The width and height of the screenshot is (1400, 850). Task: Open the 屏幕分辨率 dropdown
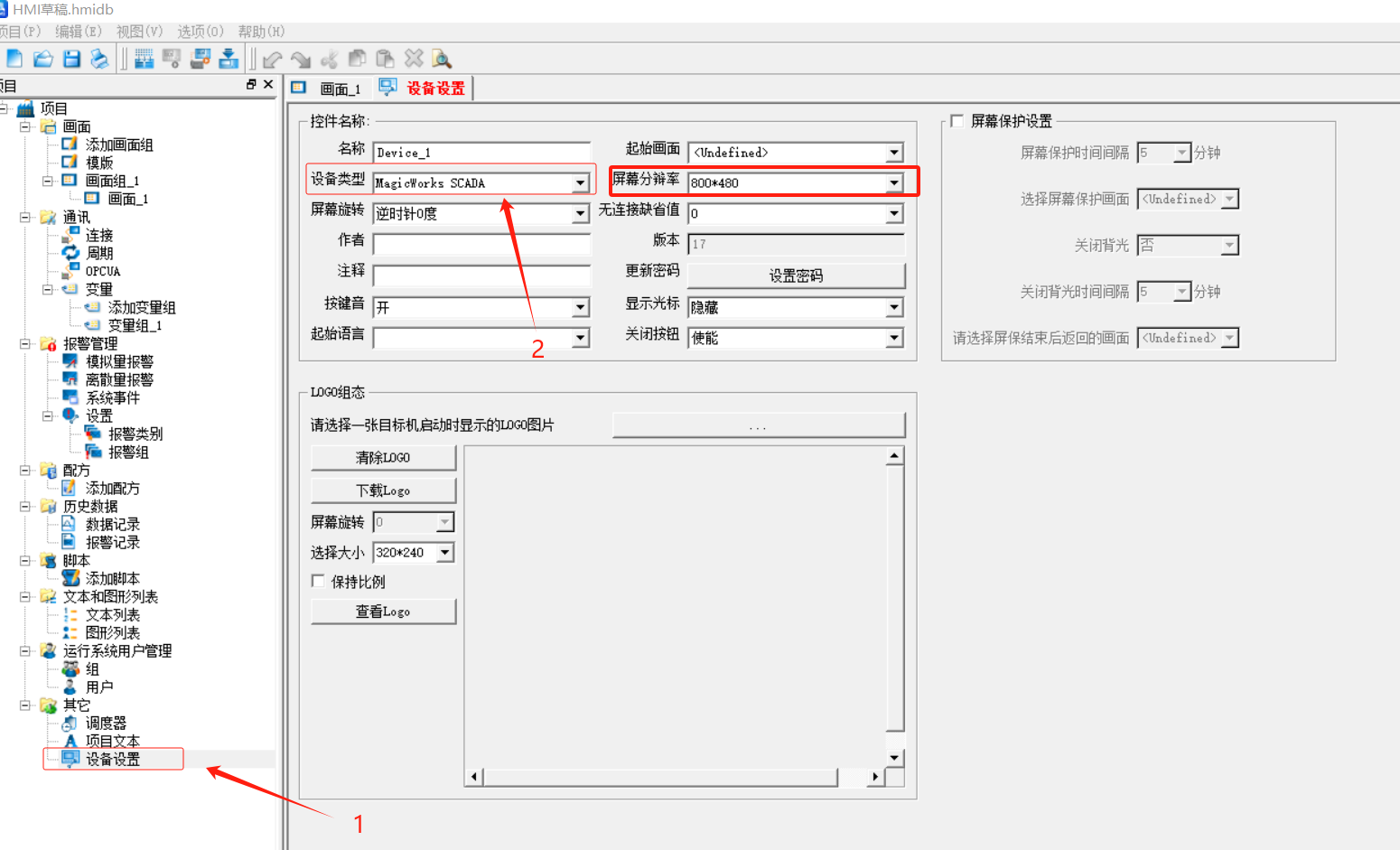coord(893,182)
